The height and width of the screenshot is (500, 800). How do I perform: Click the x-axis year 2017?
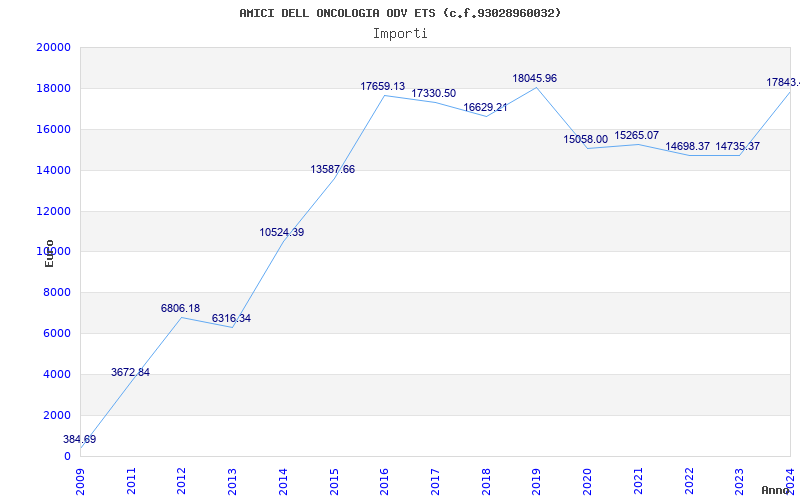435,482
